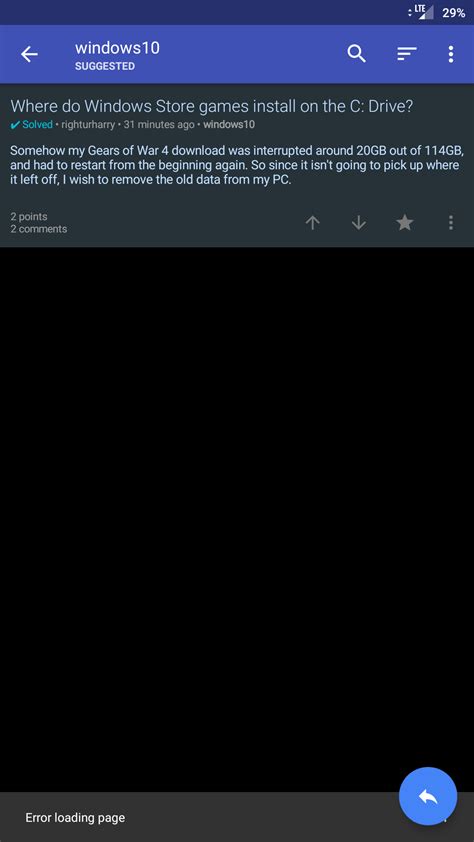Screen dimensions: 474x842
Task: Open the post's three-dot options menu
Action: point(450,222)
